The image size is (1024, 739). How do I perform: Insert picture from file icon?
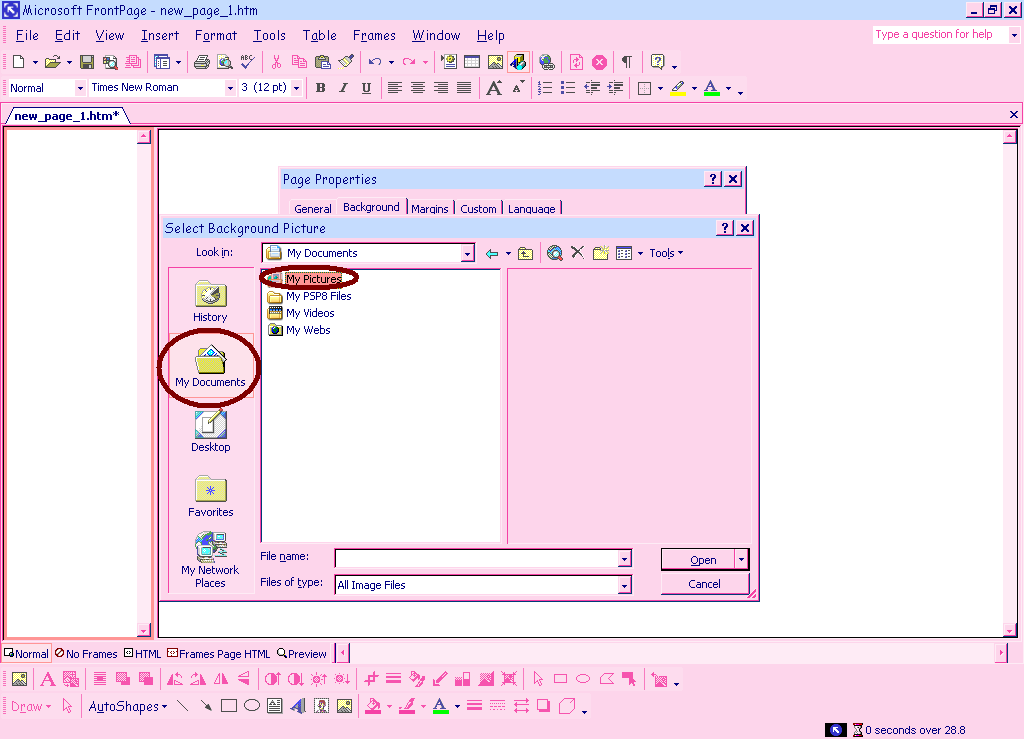(495, 62)
